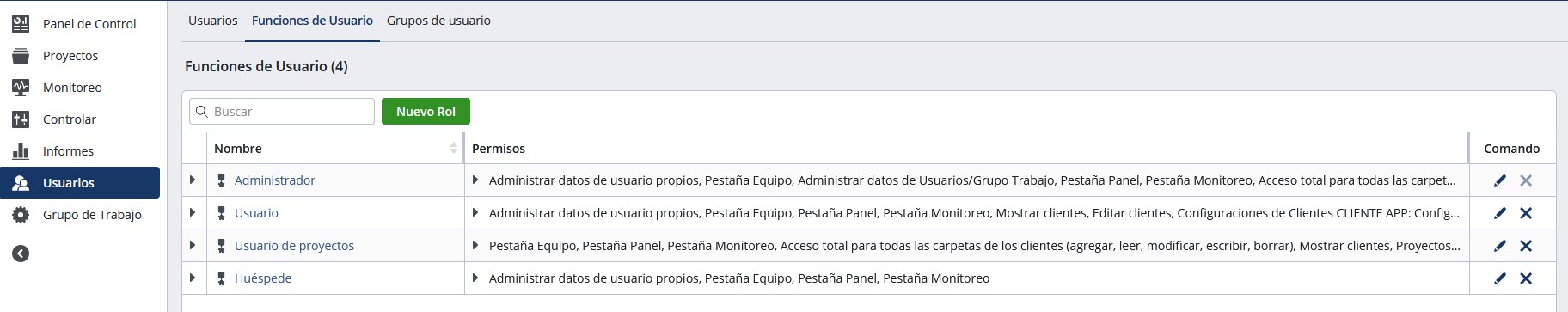The width and height of the screenshot is (1568, 312).
Task: Delete the Usuario role with X icon
Action: [1526, 213]
